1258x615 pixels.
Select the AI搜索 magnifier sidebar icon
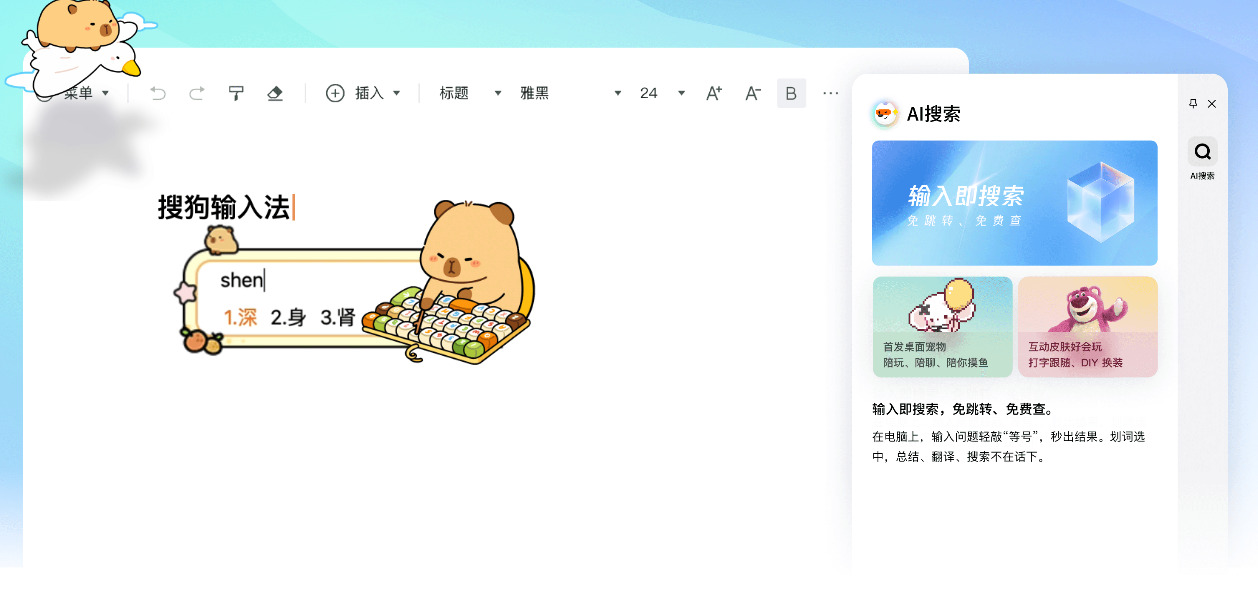pyautogui.click(x=1203, y=152)
